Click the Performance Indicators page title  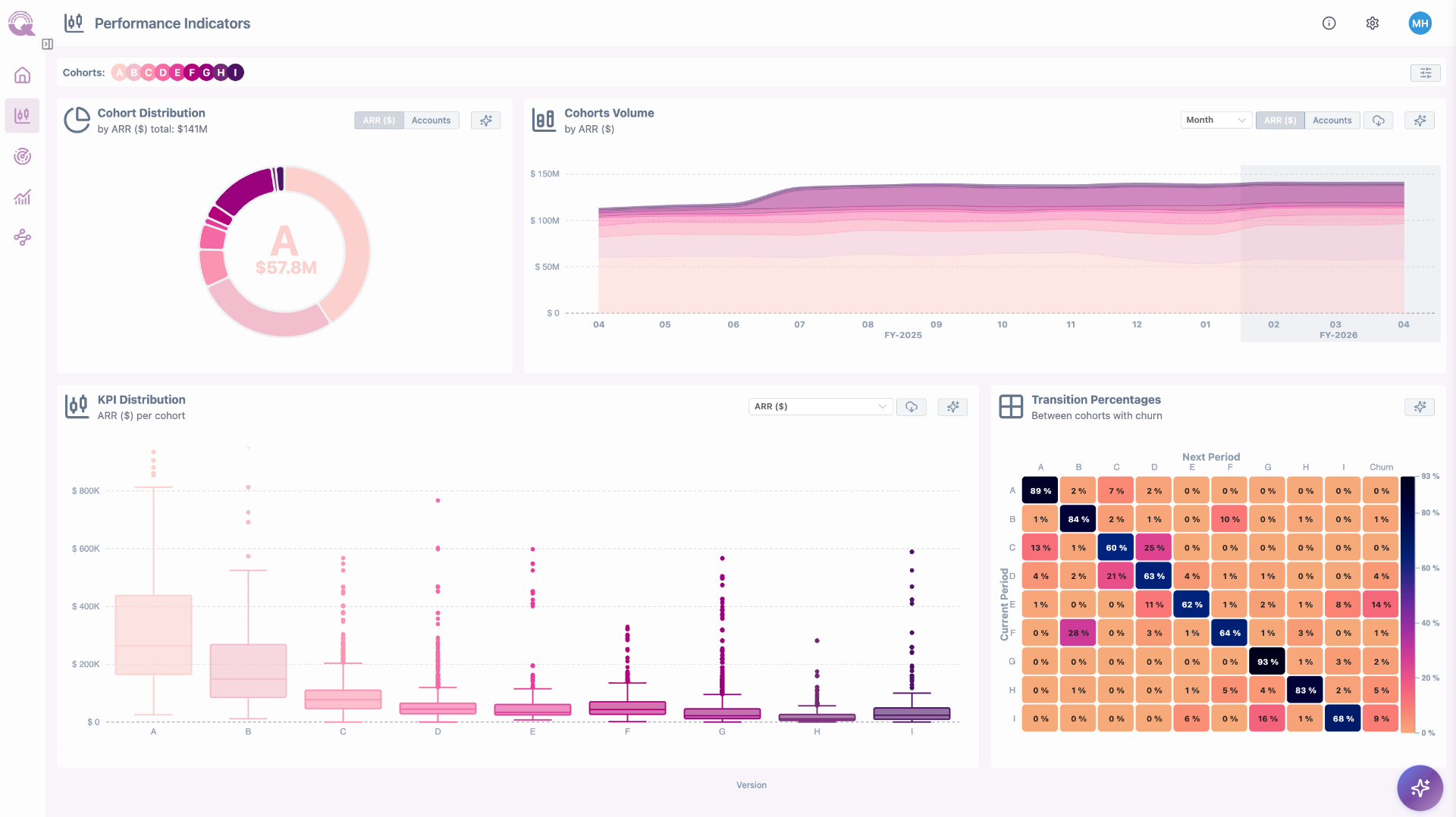172,23
